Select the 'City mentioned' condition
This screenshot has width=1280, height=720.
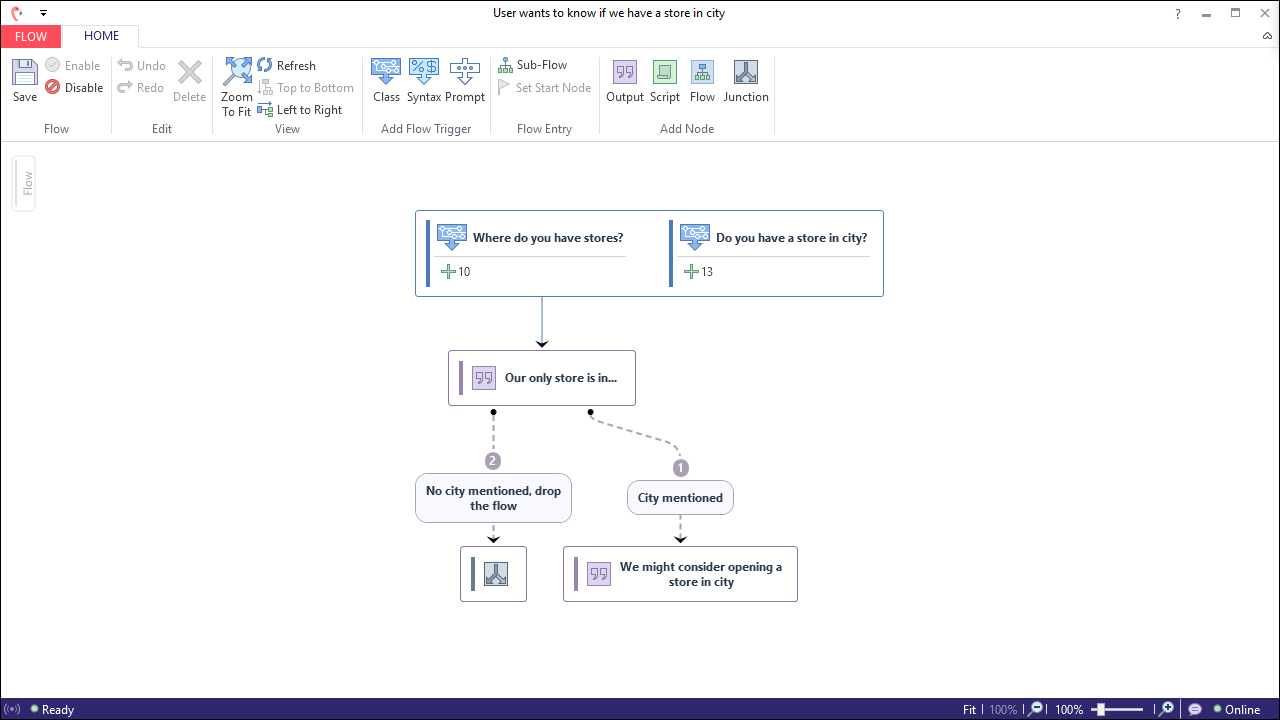(x=680, y=498)
